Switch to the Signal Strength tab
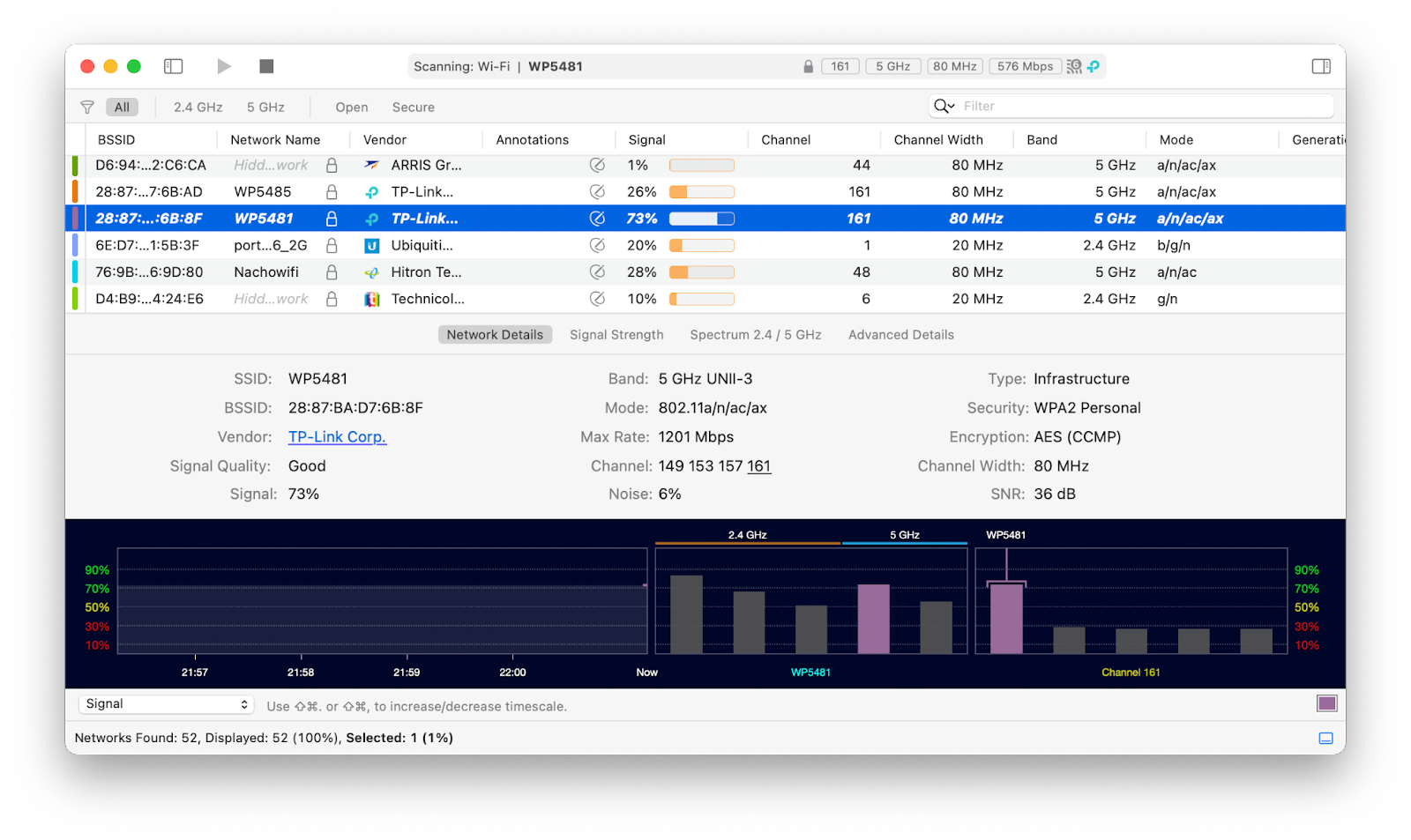Screen dimensions: 1411x840 616,335
